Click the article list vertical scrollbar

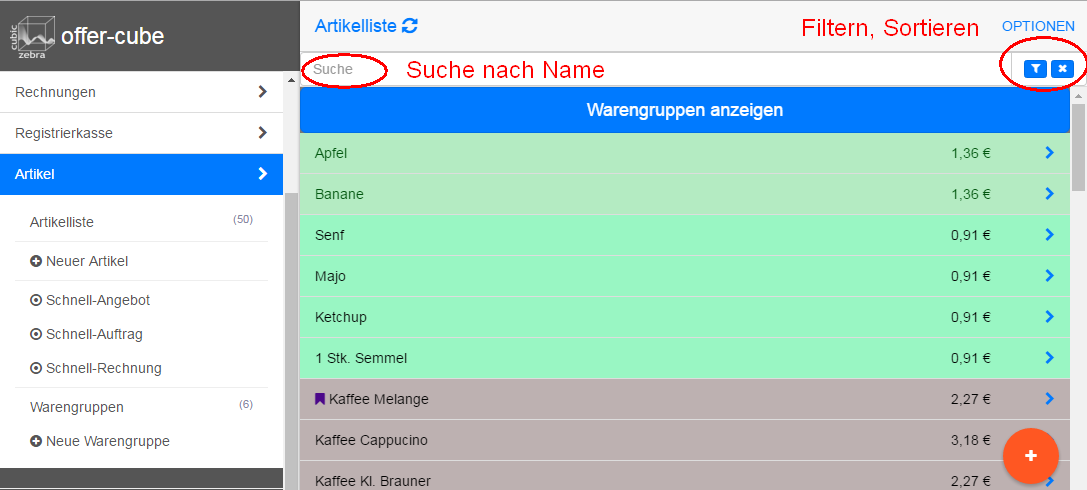tap(1078, 160)
